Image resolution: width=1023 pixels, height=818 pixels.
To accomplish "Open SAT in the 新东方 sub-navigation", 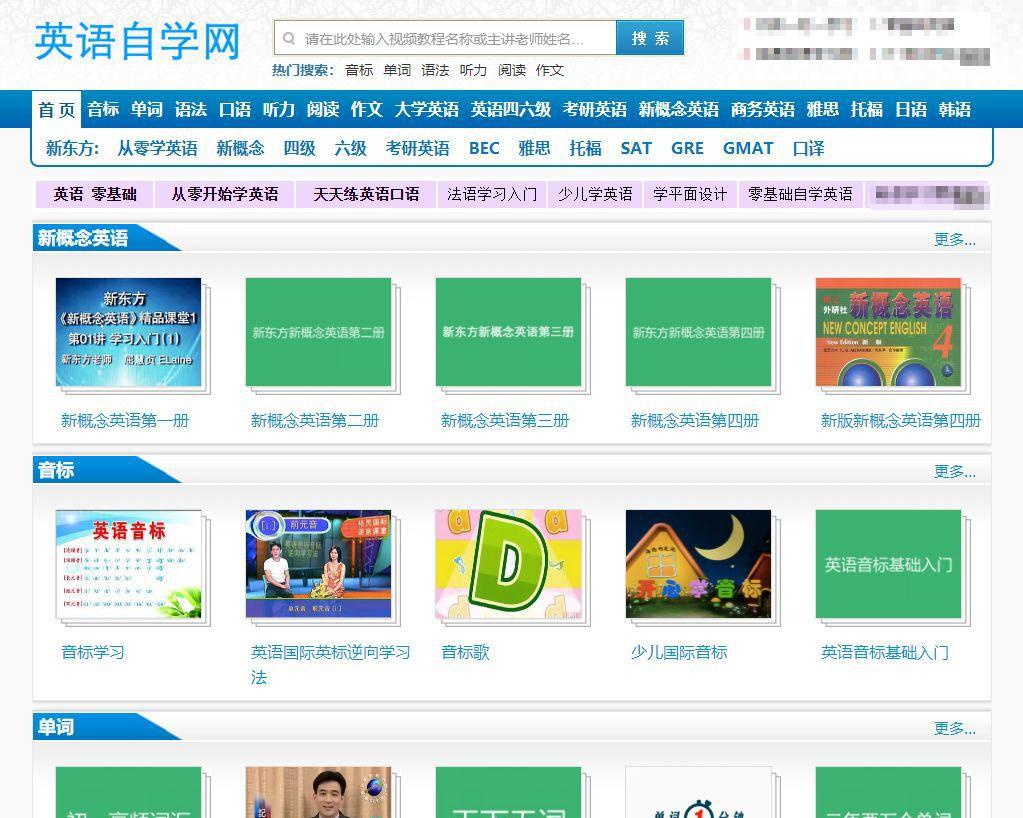I will coord(636,148).
